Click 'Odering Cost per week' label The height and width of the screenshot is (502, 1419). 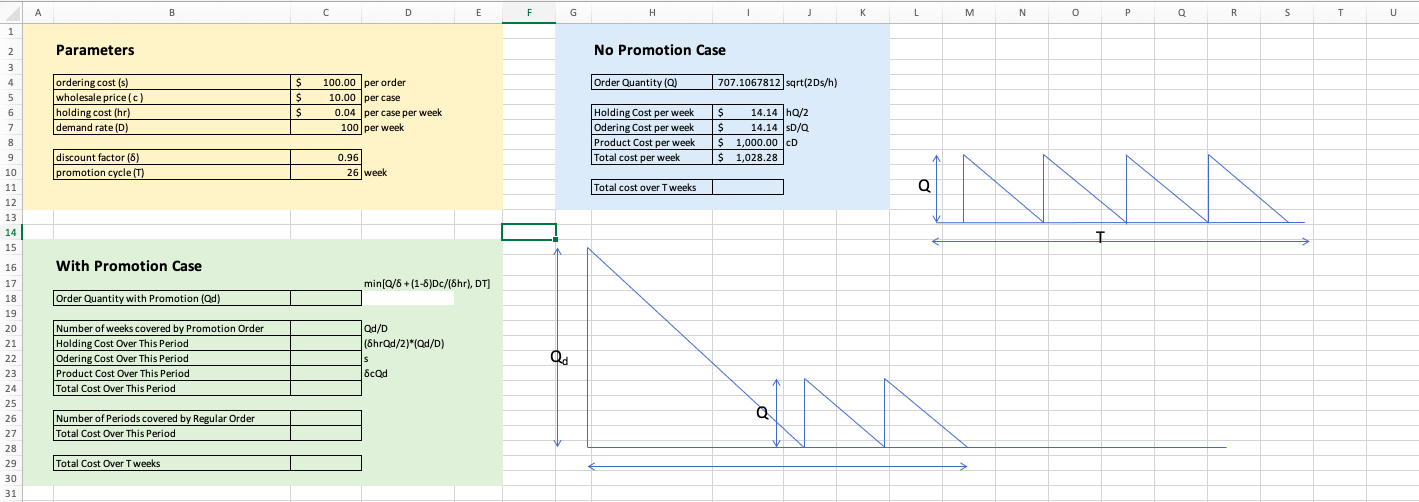651,127
